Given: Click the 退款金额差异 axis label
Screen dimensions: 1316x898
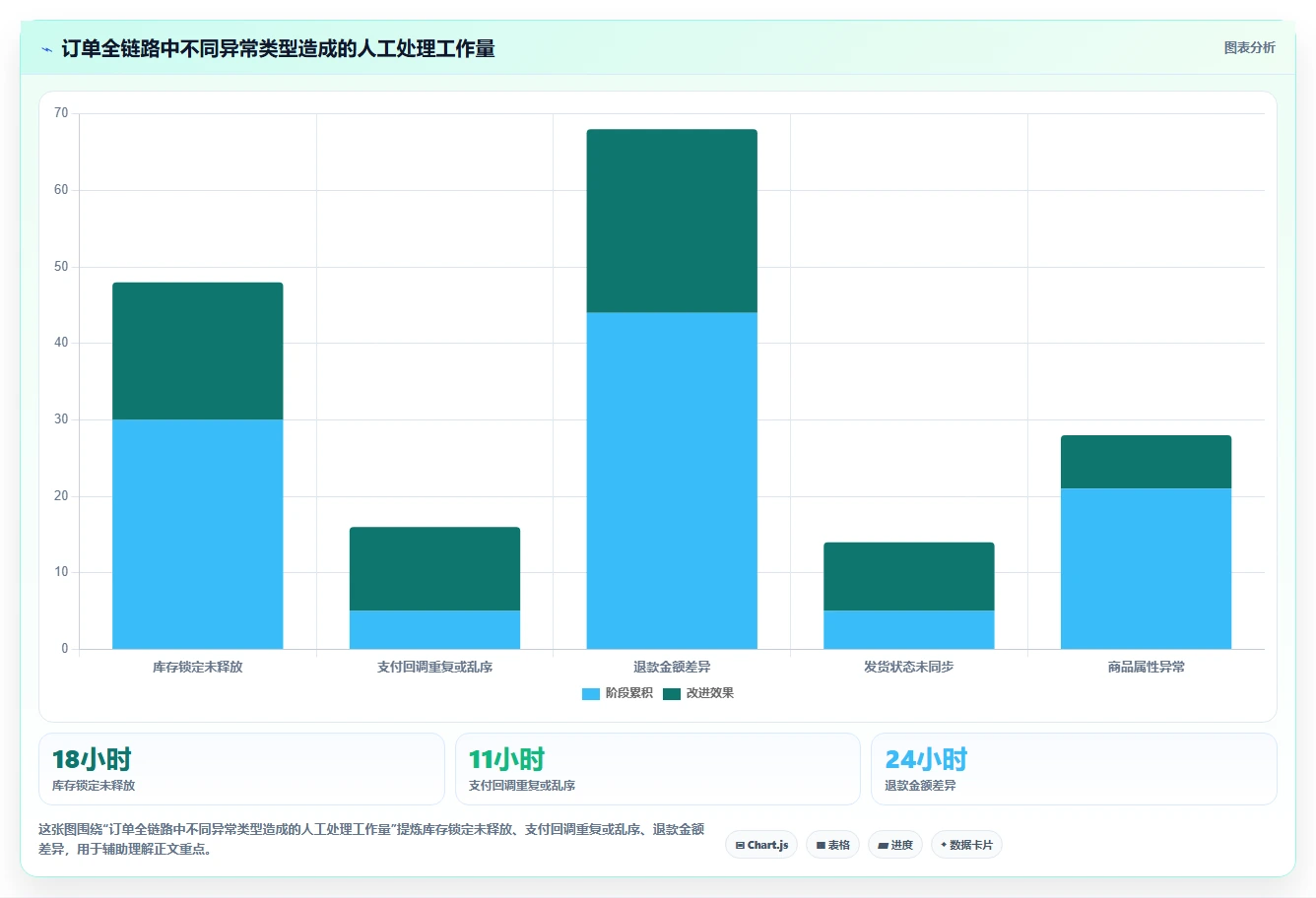Looking at the screenshot, I should (672, 667).
